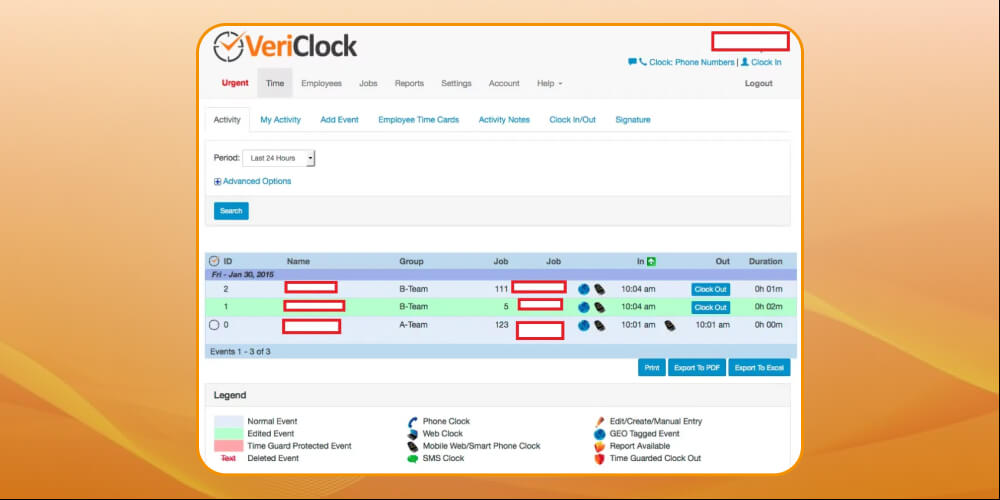Click the green sort arrow in the In column
Screen dimensions: 1000x500
tap(651, 261)
